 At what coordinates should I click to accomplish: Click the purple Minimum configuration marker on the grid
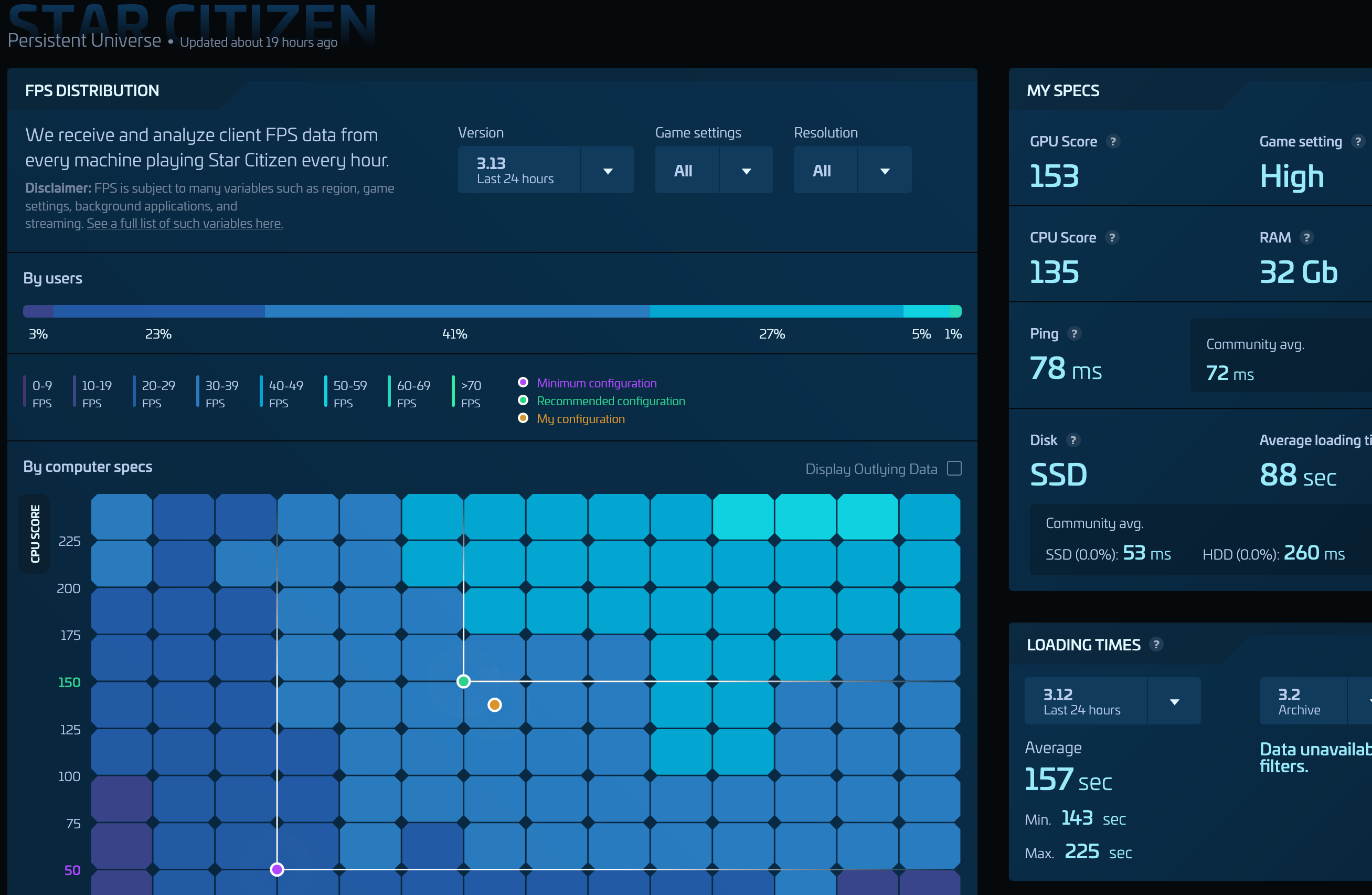(x=276, y=869)
